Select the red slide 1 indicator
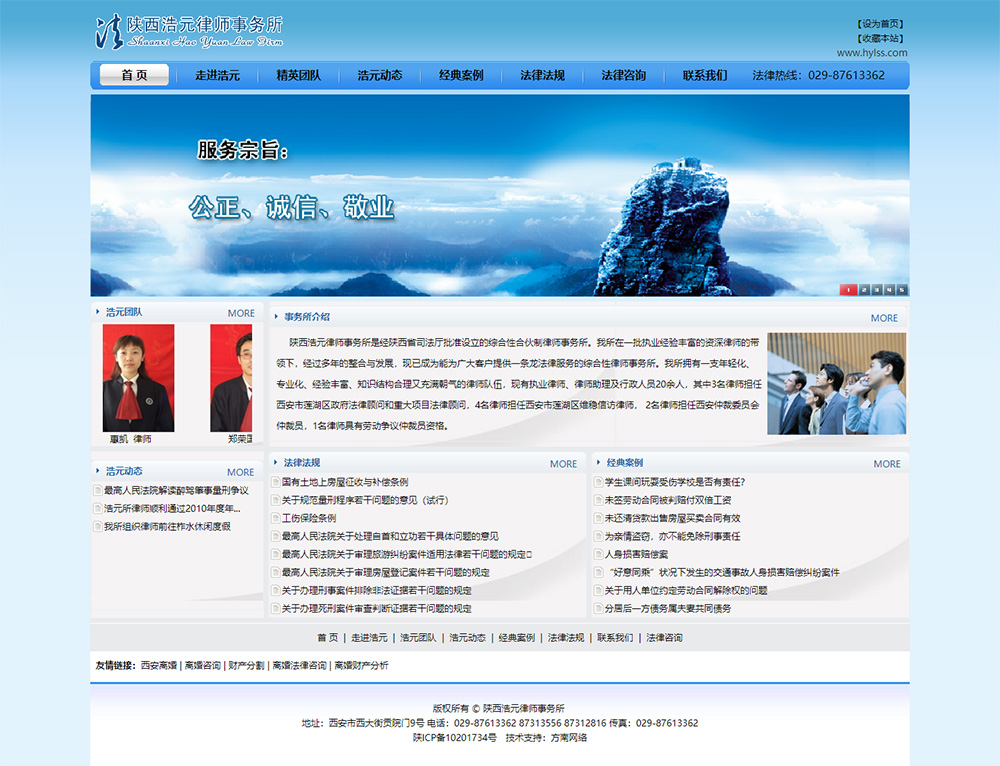Viewport: 1000px width, 766px height. click(x=848, y=290)
